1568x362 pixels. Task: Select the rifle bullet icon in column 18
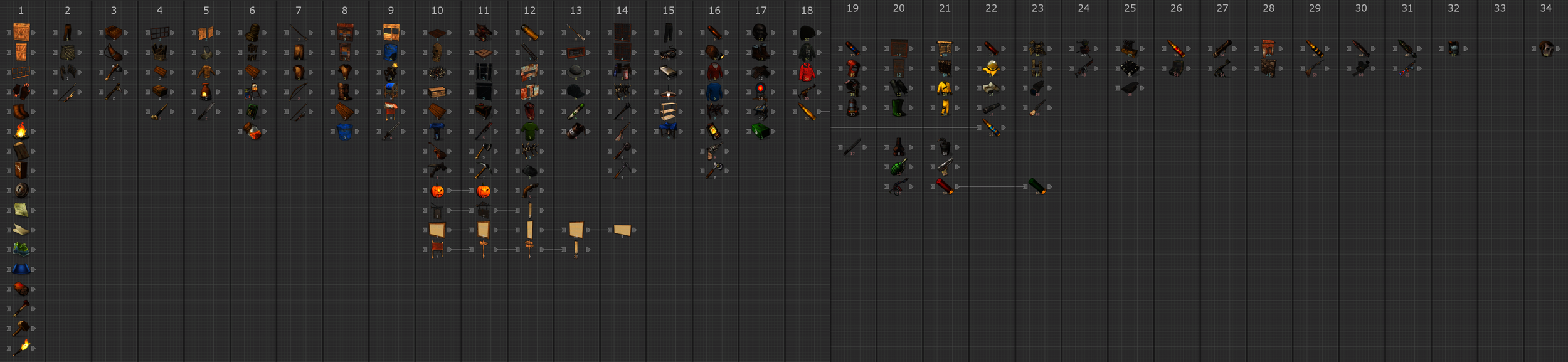[x=807, y=112]
